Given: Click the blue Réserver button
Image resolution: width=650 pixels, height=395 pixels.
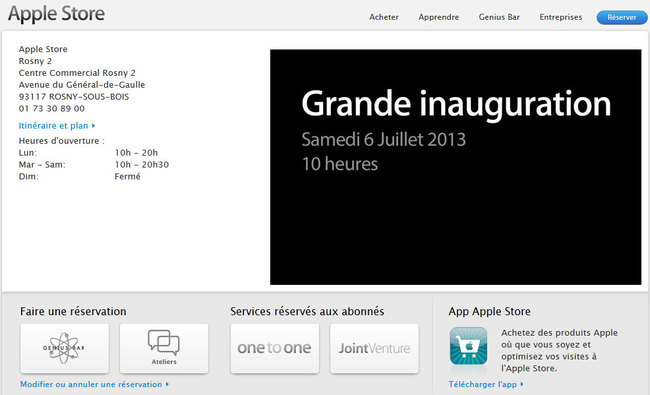Looking at the screenshot, I should pos(622,17).
